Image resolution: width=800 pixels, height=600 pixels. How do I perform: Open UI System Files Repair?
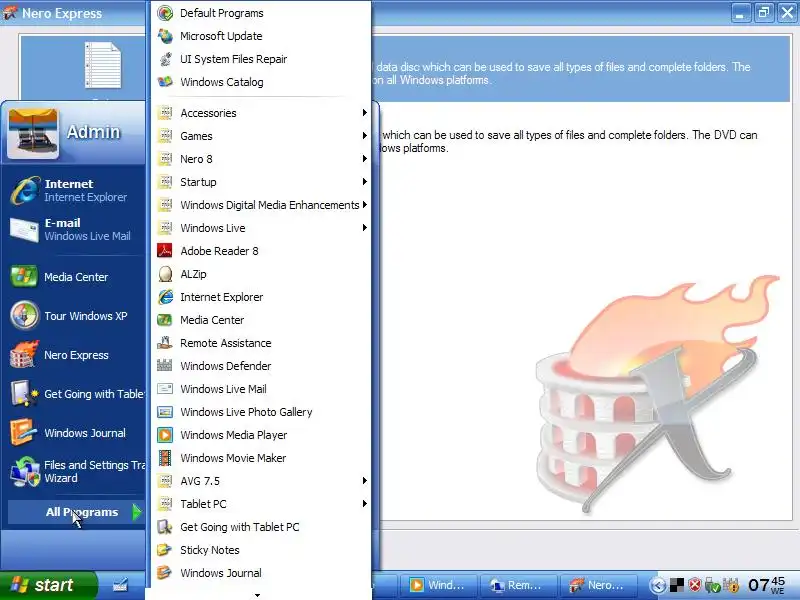pos(261,59)
